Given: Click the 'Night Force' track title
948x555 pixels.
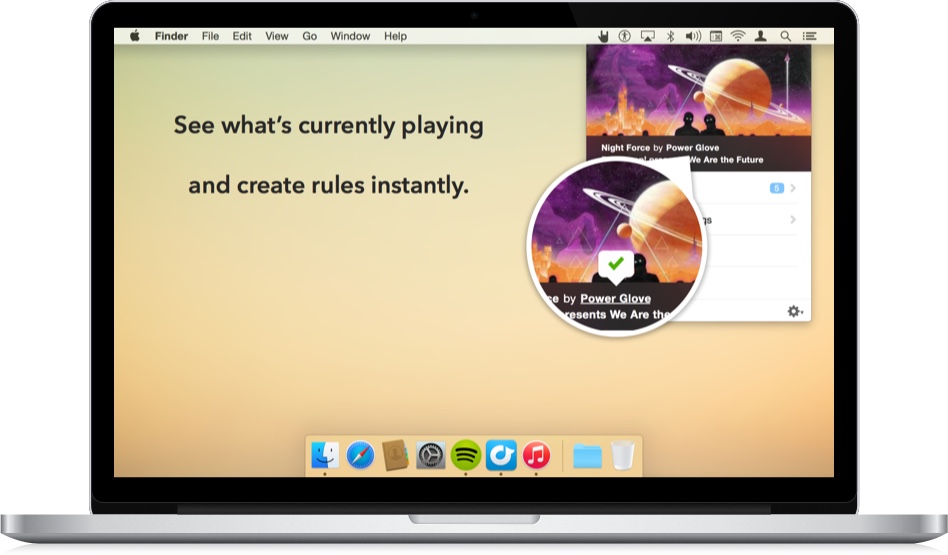Looking at the screenshot, I should (625, 148).
